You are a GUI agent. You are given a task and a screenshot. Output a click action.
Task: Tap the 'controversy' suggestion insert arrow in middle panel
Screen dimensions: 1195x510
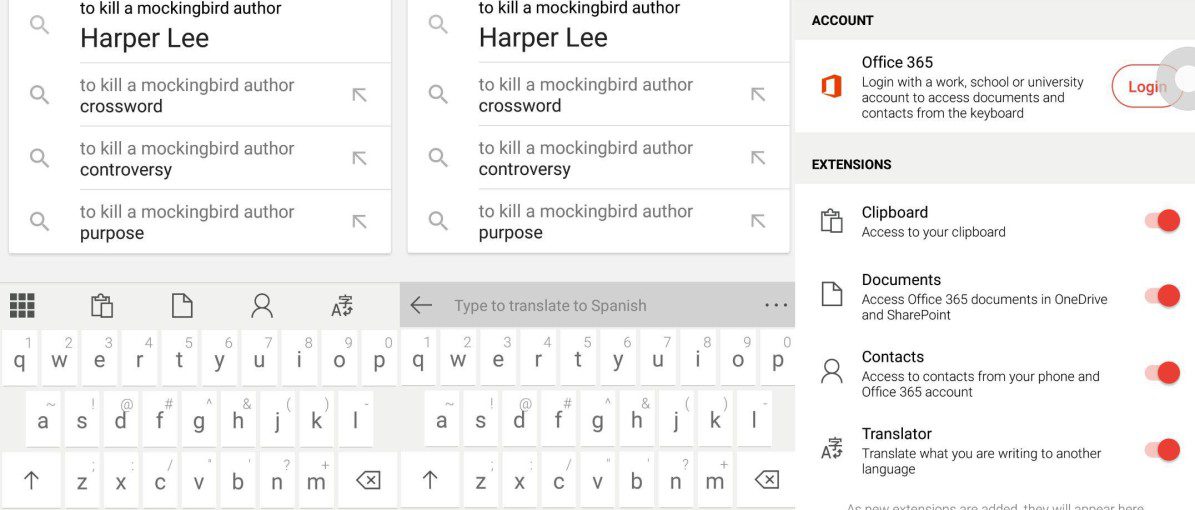coord(758,157)
